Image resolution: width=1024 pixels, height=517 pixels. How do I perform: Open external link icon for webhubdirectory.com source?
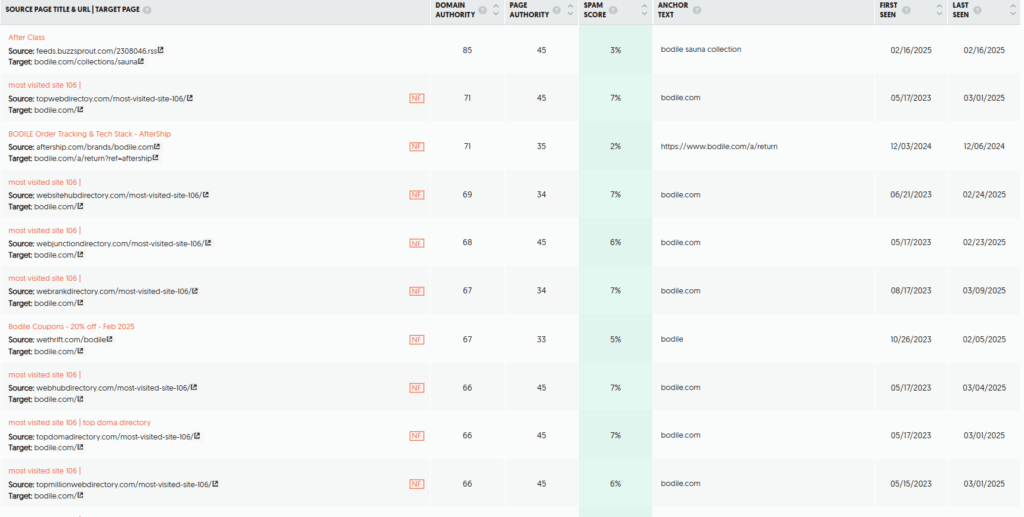coord(194,388)
